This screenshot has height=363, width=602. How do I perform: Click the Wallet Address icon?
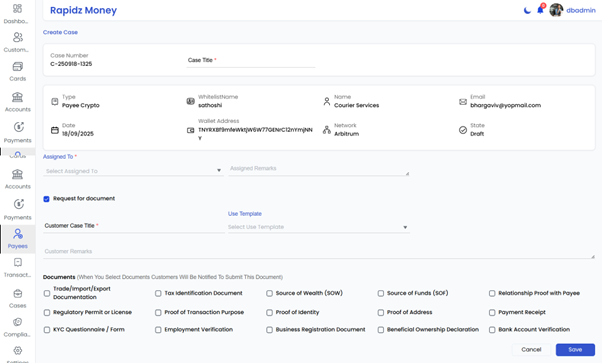pos(190,131)
